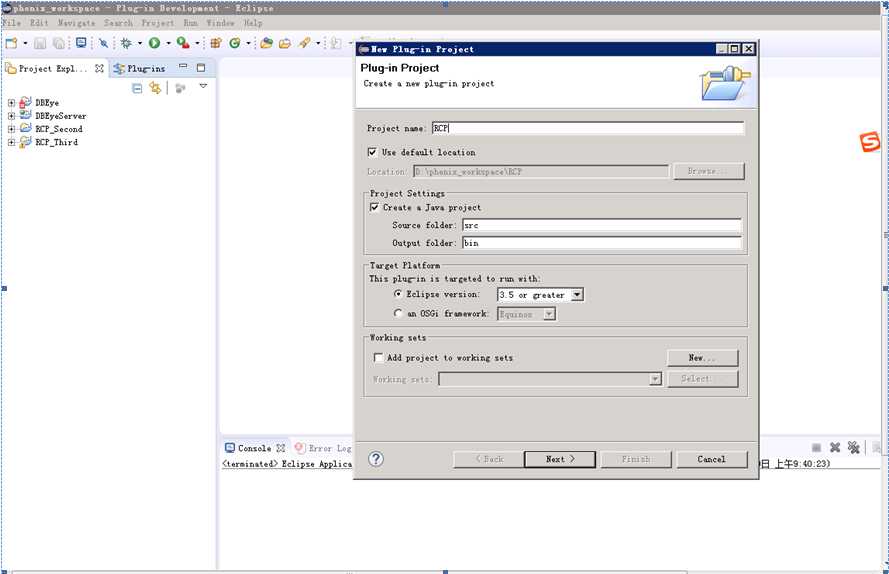Select the an OSGi framework radio button
Image resolution: width=889 pixels, height=574 pixels.
coord(397,313)
